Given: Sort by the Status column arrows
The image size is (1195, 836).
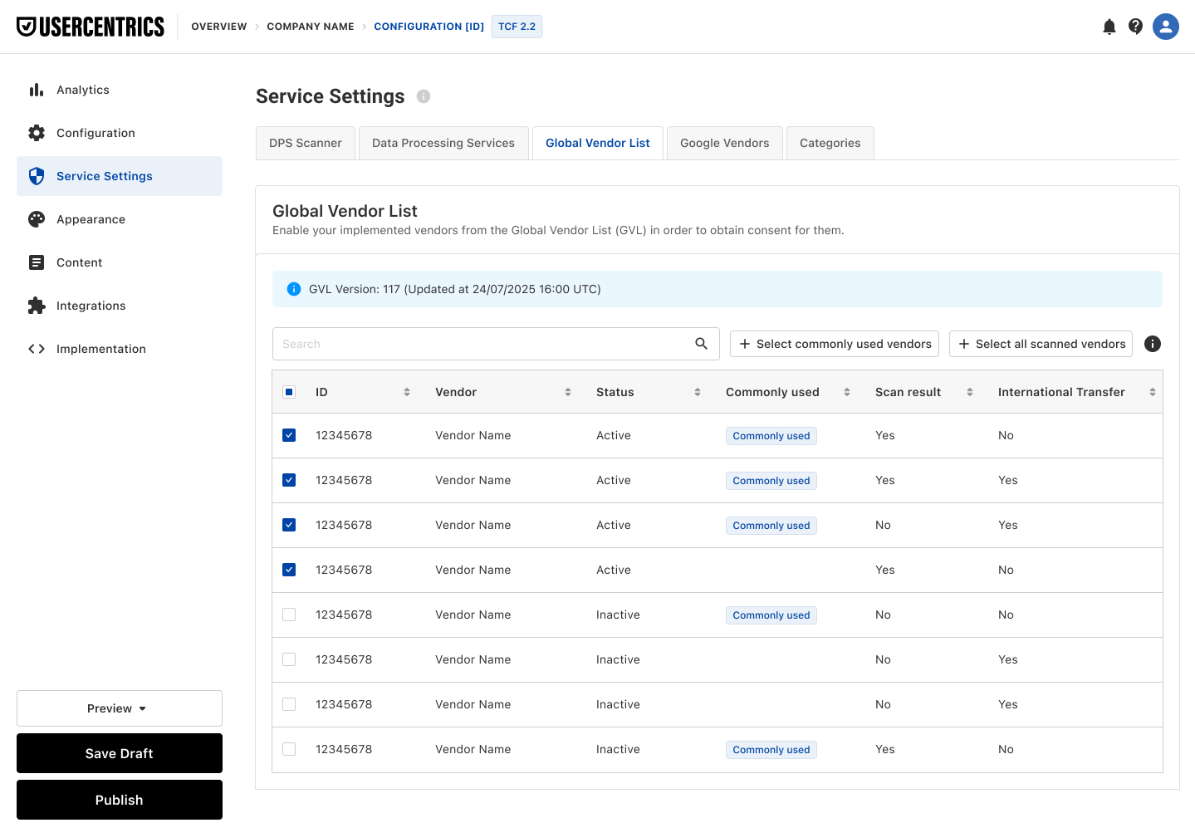Looking at the screenshot, I should tap(697, 392).
